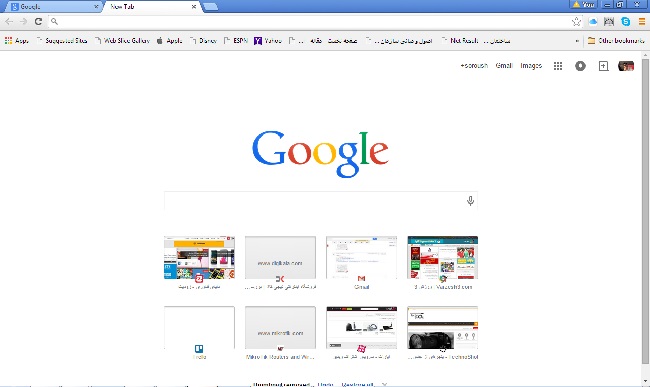Screen dimensions: 650x387
Task: Select the New Tab tab
Action: coord(152,7)
